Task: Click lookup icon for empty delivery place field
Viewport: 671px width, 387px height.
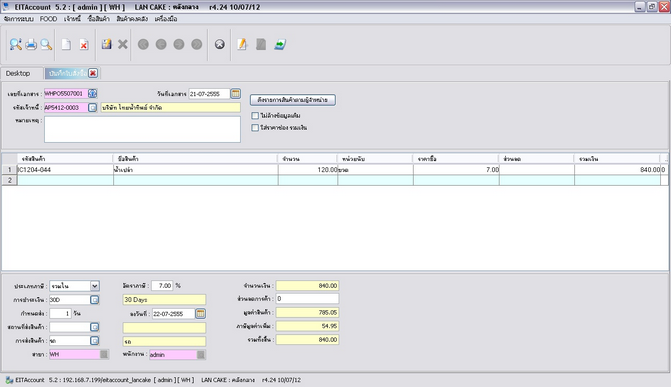Action: [x=95, y=327]
